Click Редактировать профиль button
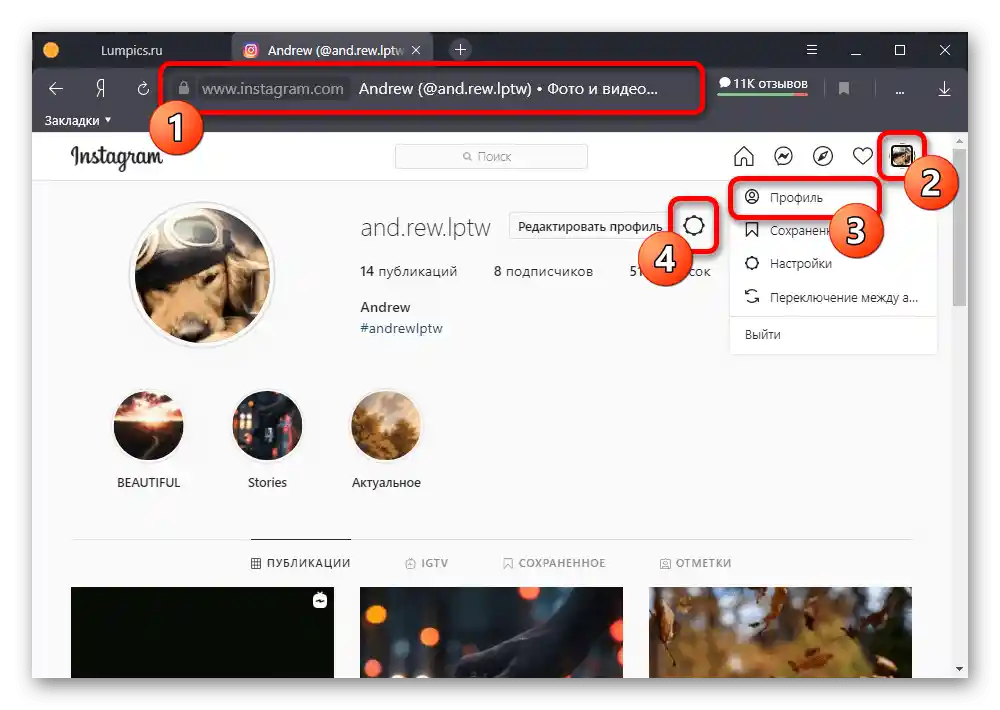 [x=590, y=226]
